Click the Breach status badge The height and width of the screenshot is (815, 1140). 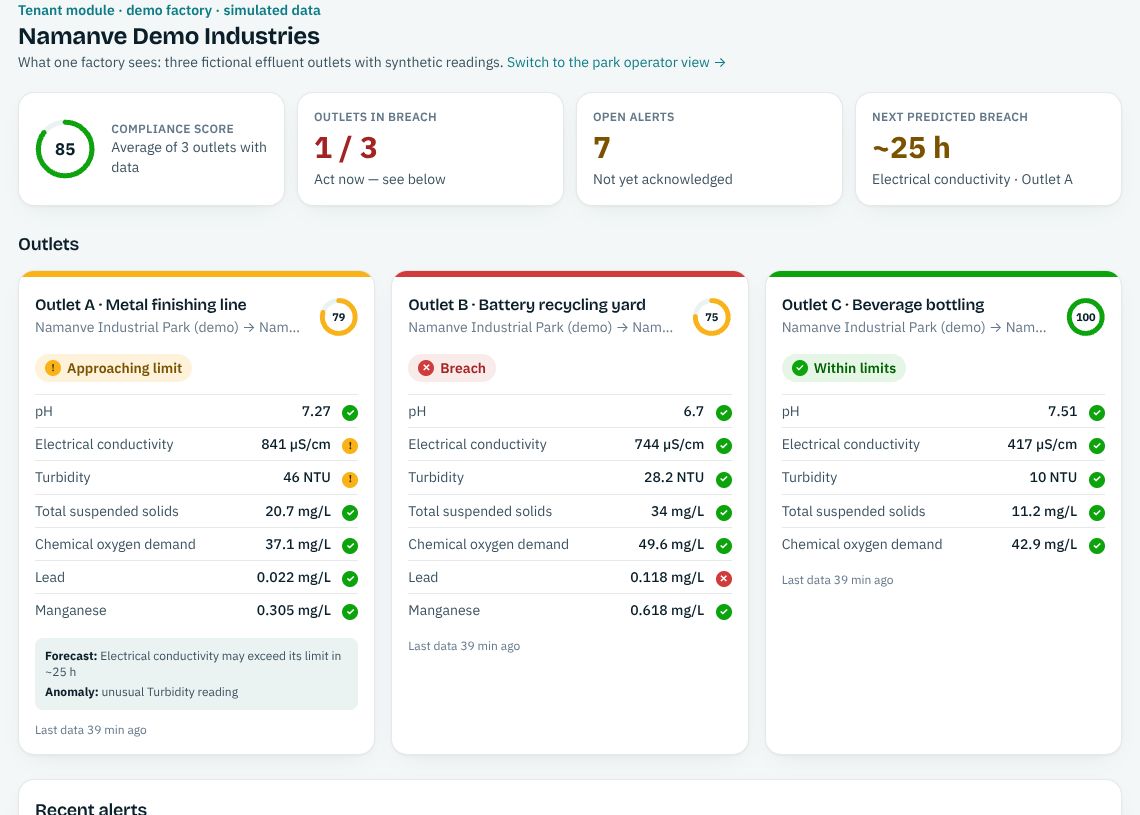click(x=451, y=368)
